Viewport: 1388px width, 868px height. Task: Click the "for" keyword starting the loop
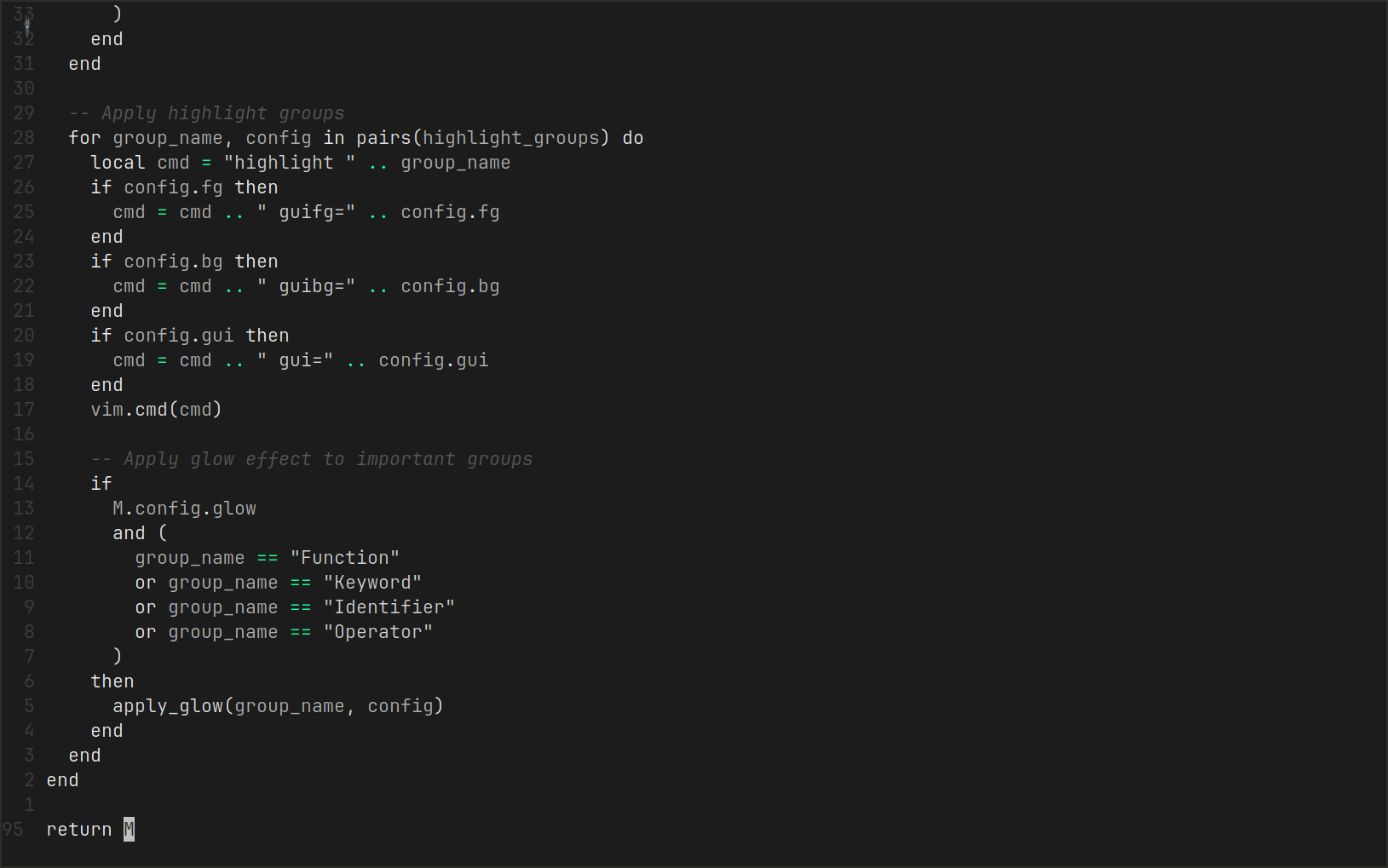[84, 138]
